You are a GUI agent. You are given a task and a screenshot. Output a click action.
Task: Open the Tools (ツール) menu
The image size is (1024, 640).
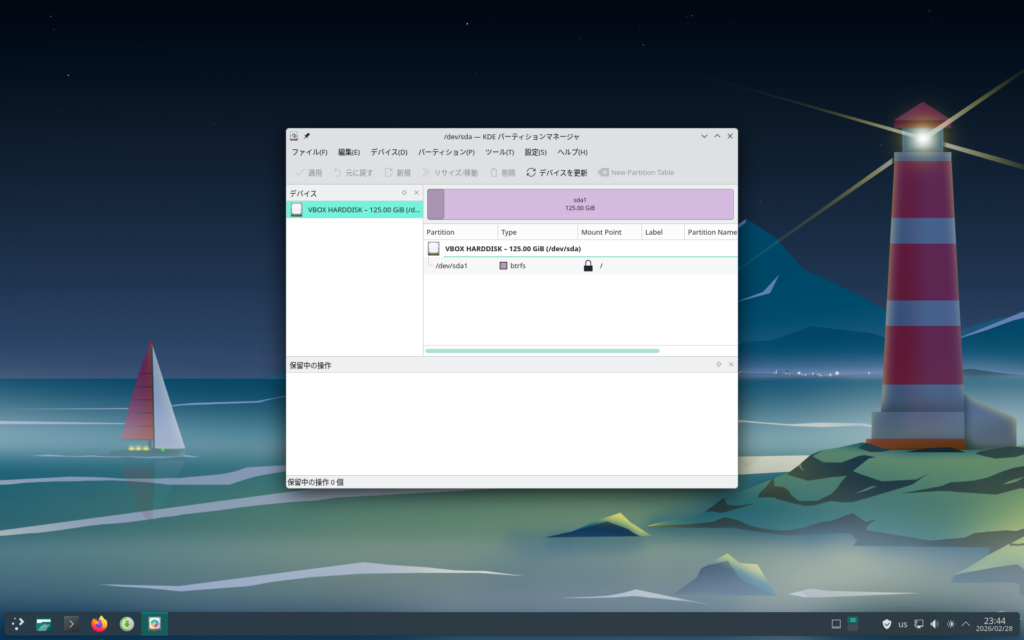click(499, 152)
